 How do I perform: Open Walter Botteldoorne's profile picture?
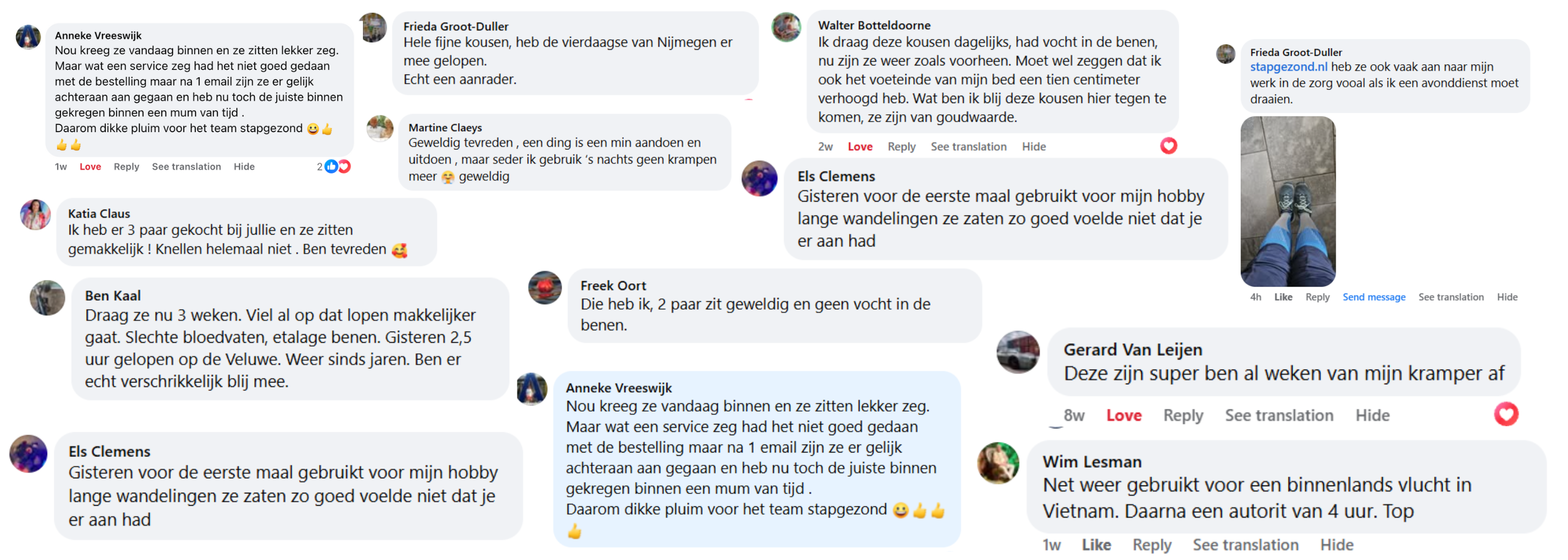pyautogui.click(x=786, y=27)
